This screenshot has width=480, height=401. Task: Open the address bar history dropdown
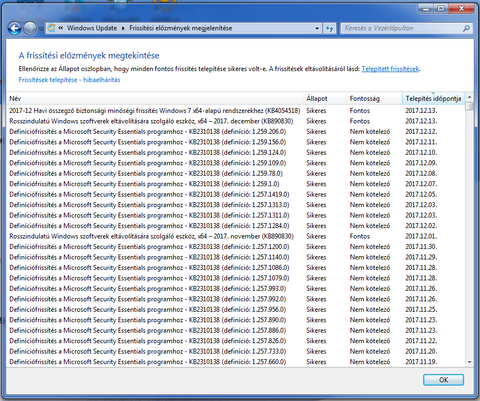[x=317, y=28]
